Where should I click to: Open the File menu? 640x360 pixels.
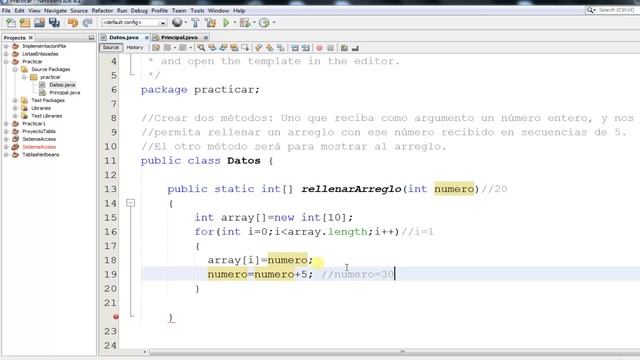click(x=6, y=11)
